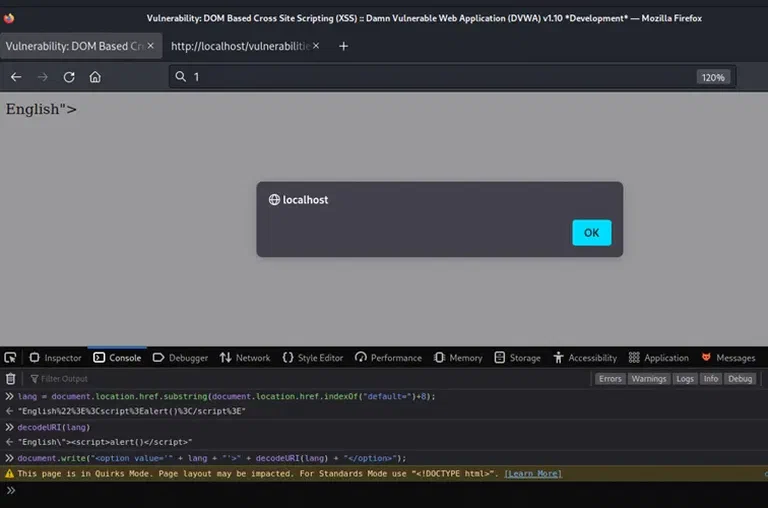Toggle the Warnings console filter
This screenshot has width=768, height=508.
[648, 379]
